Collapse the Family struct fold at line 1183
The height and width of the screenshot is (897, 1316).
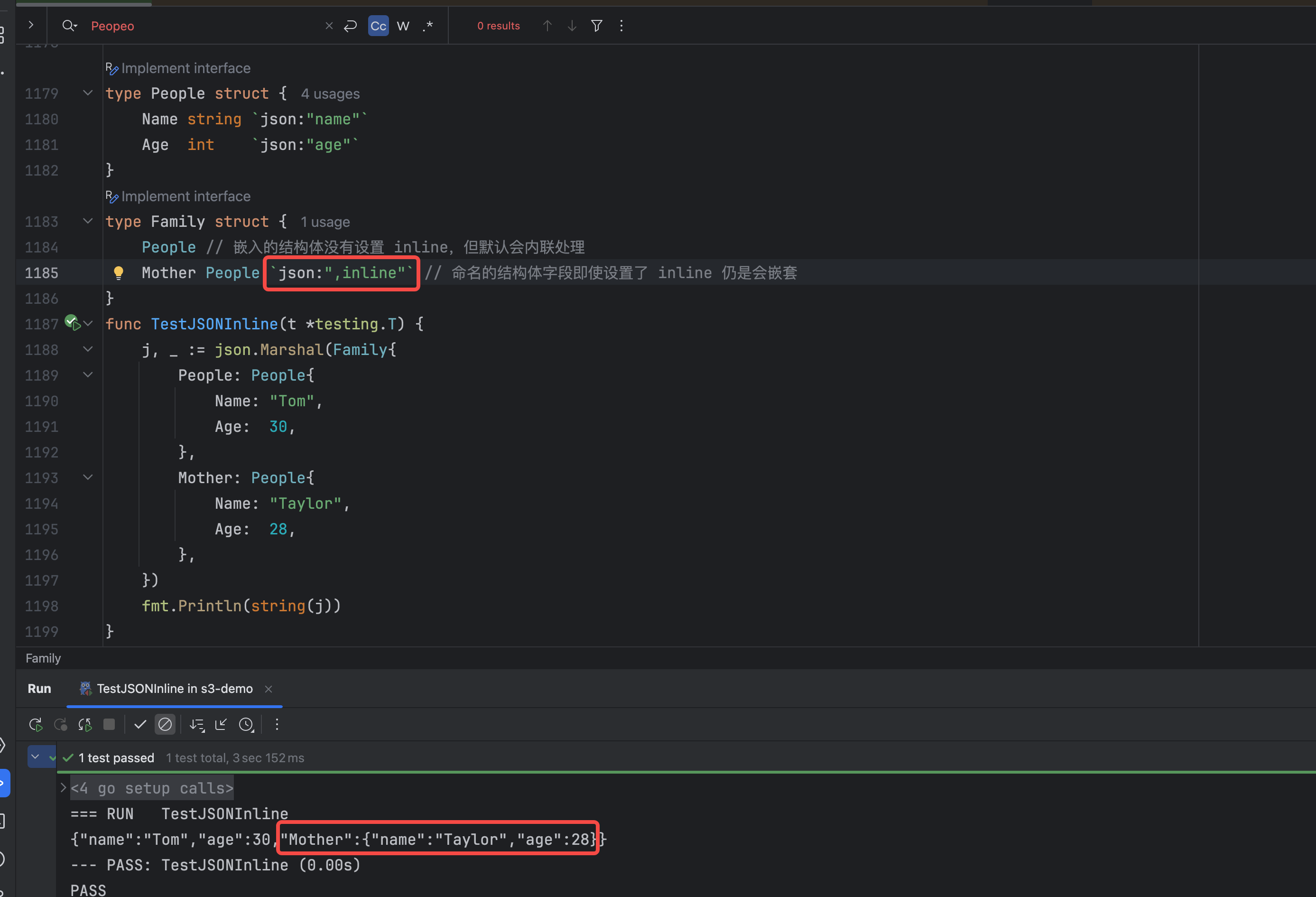point(88,221)
